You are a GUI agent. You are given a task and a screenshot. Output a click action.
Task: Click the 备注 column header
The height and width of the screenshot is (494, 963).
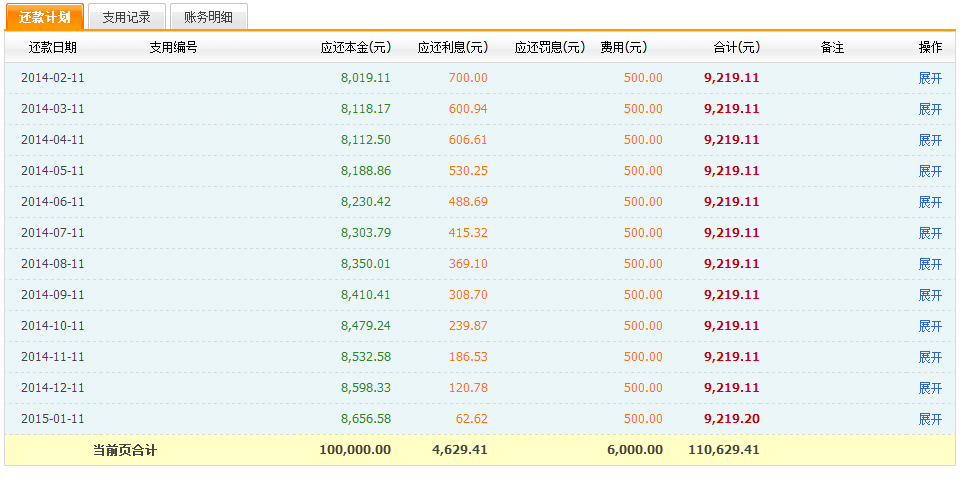tap(832, 47)
